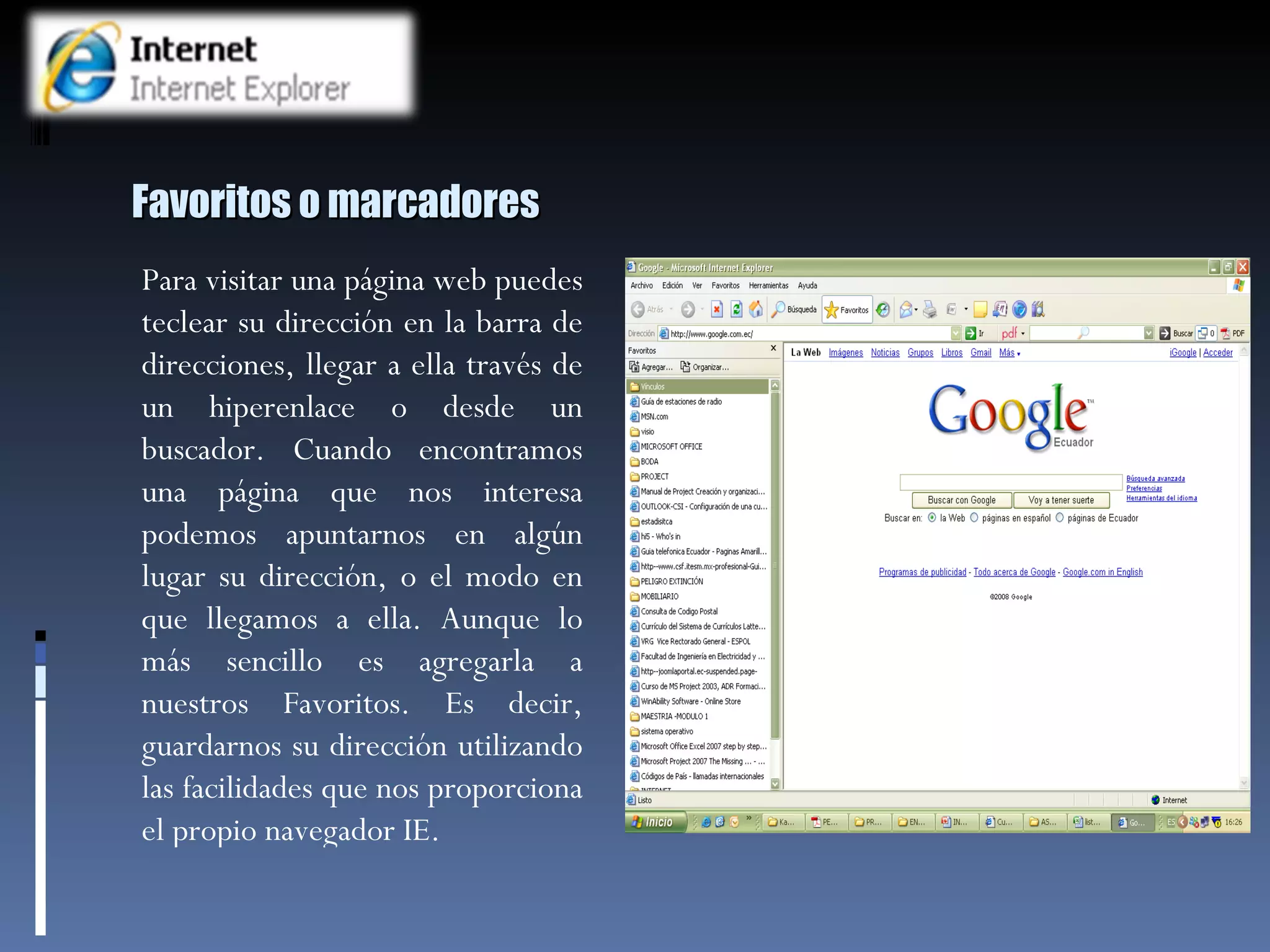Launch Internet Explorer from quick launch
1270x952 pixels.
tap(706, 822)
